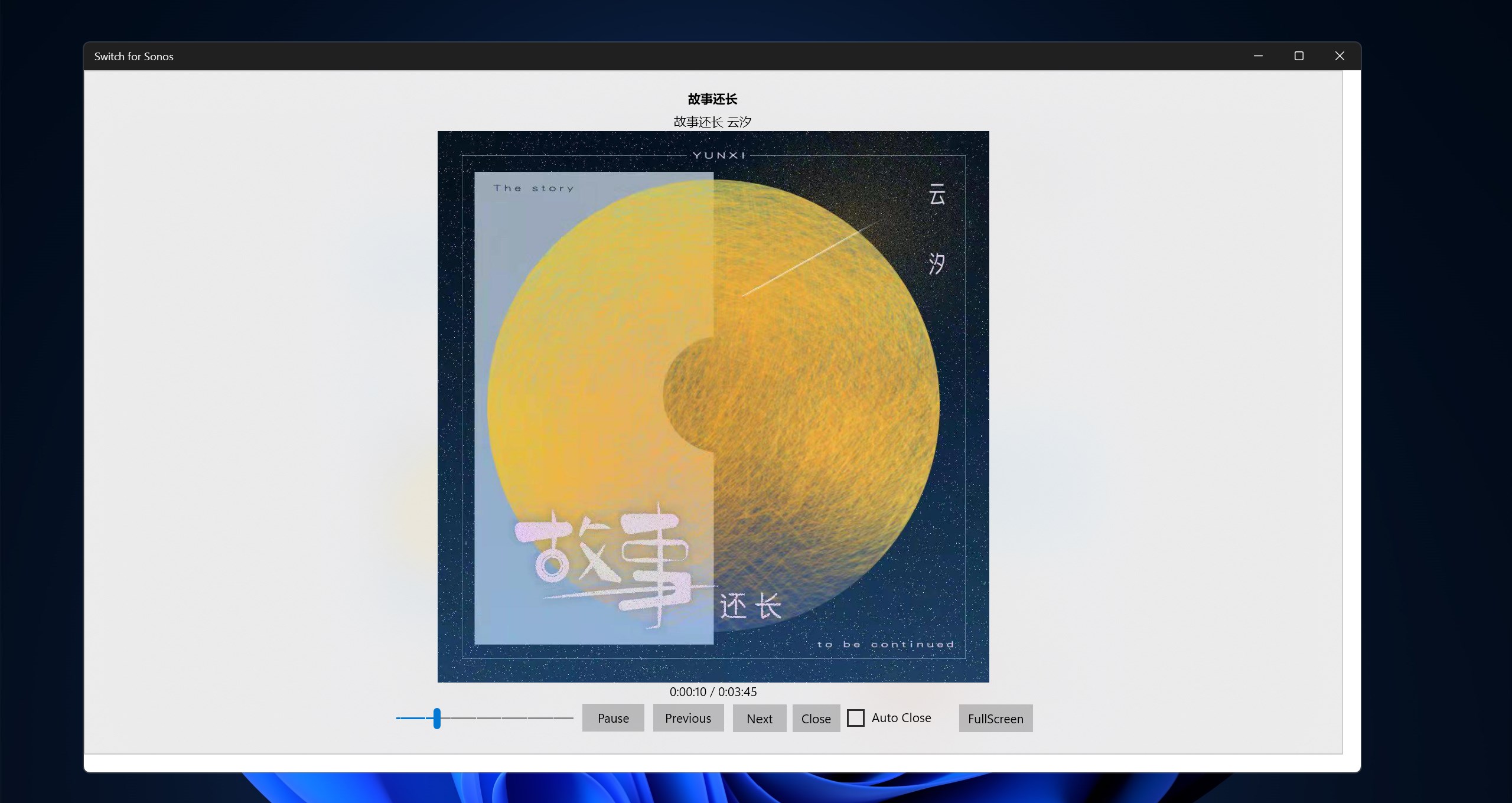Screen dimensions: 1512x803
Task: Enable the Auto Close checkbox
Action: click(855, 718)
